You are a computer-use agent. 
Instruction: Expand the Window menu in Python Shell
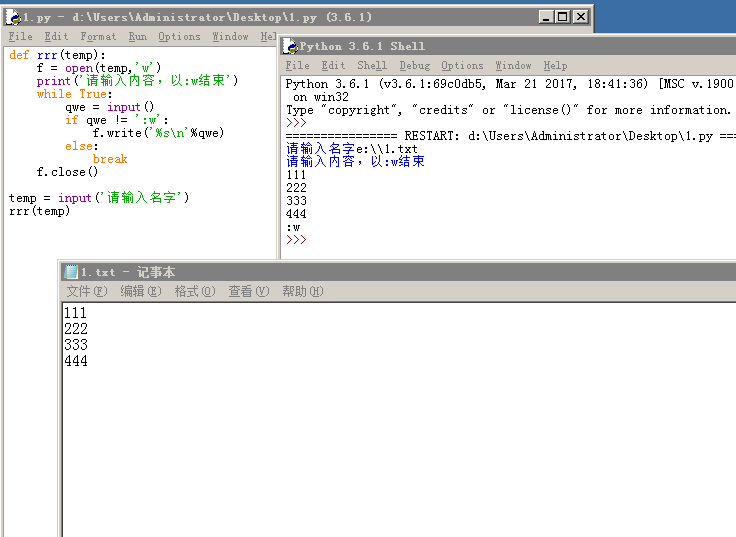[x=513, y=66]
